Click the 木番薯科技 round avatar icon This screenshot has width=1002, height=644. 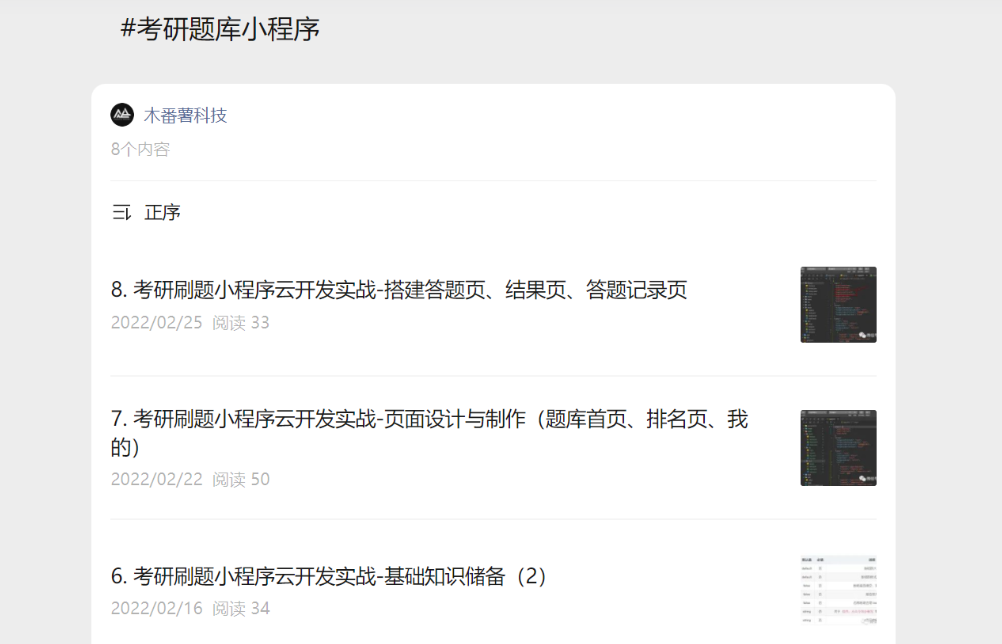coord(122,115)
